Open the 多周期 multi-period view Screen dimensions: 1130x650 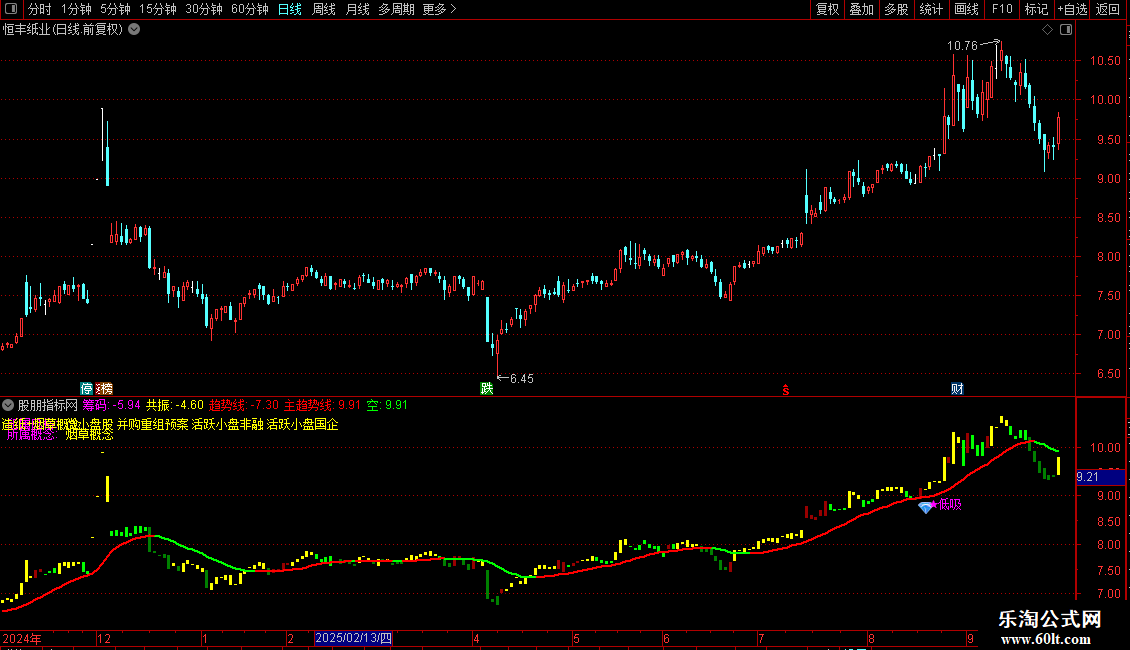click(x=396, y=9)
